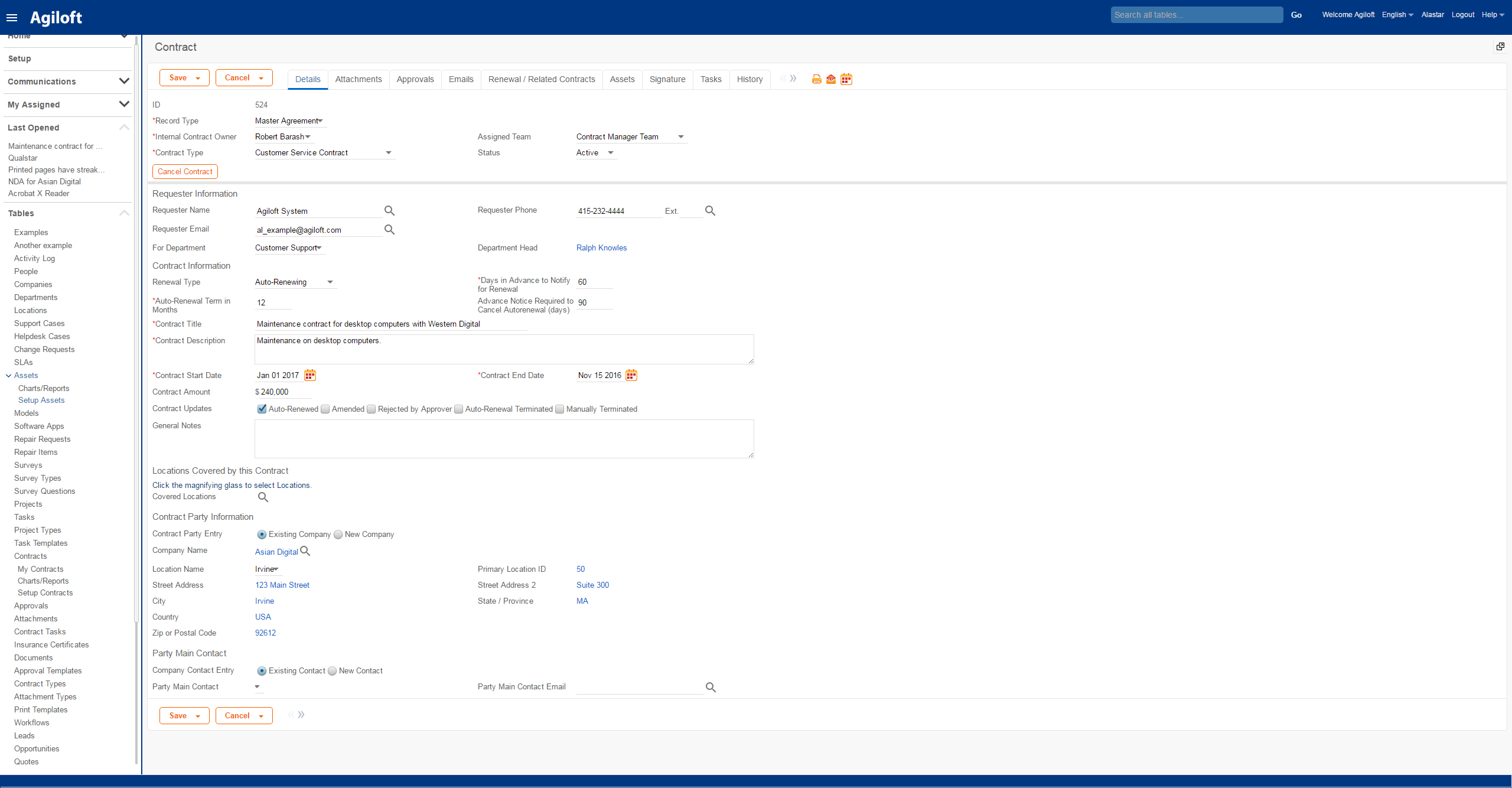
Task: Check the Amended checkbox
Action: [x=325, y=409]
